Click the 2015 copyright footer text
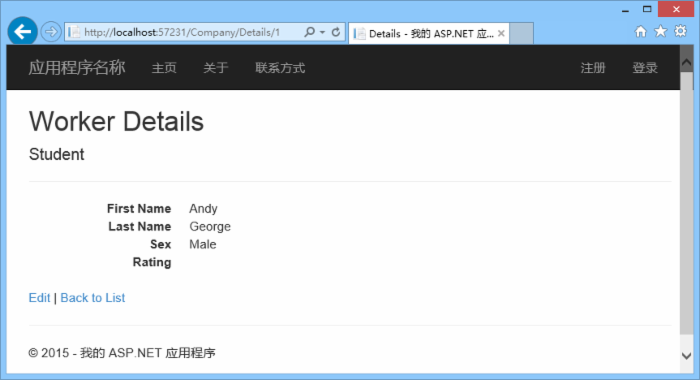This screenshot has height=380, width=700. [122, 353]
